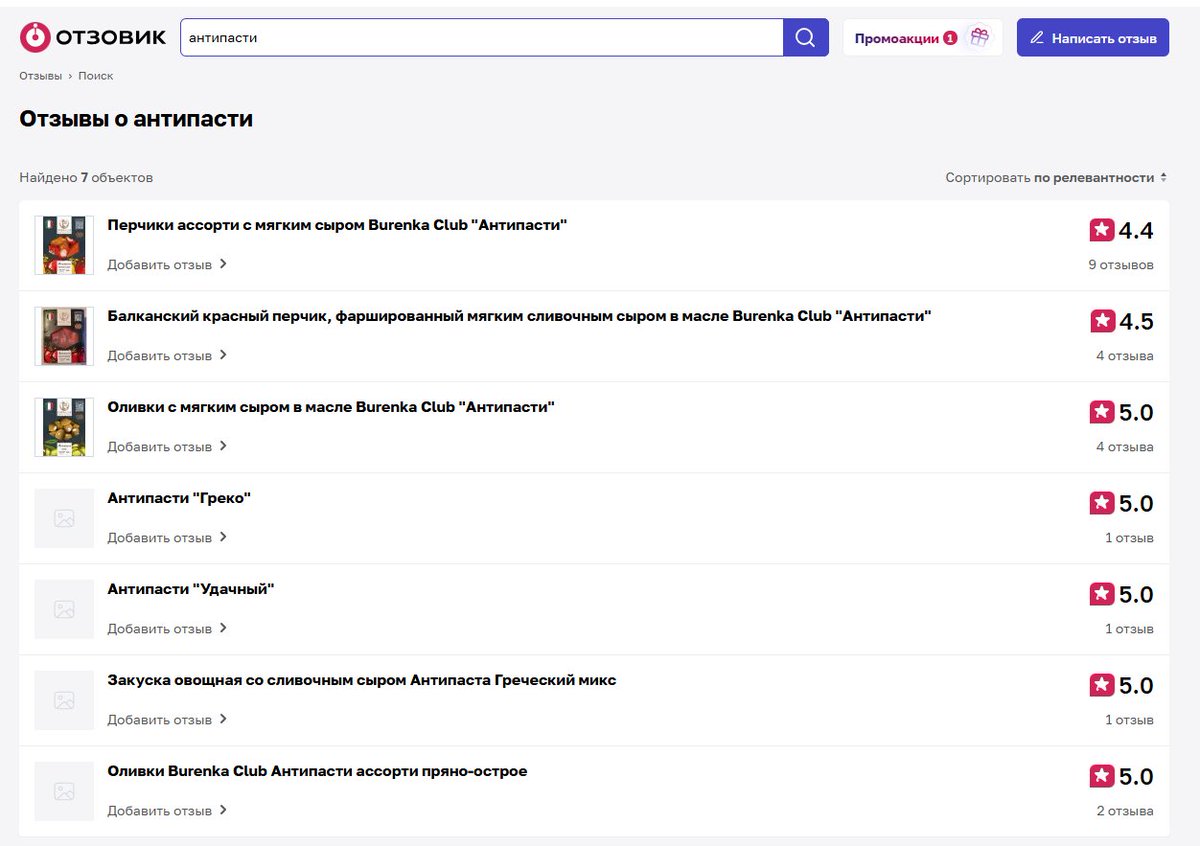Open the gift icon next to Промоакции
Viewport: 1200px width, 846px height.
[979, 38]
